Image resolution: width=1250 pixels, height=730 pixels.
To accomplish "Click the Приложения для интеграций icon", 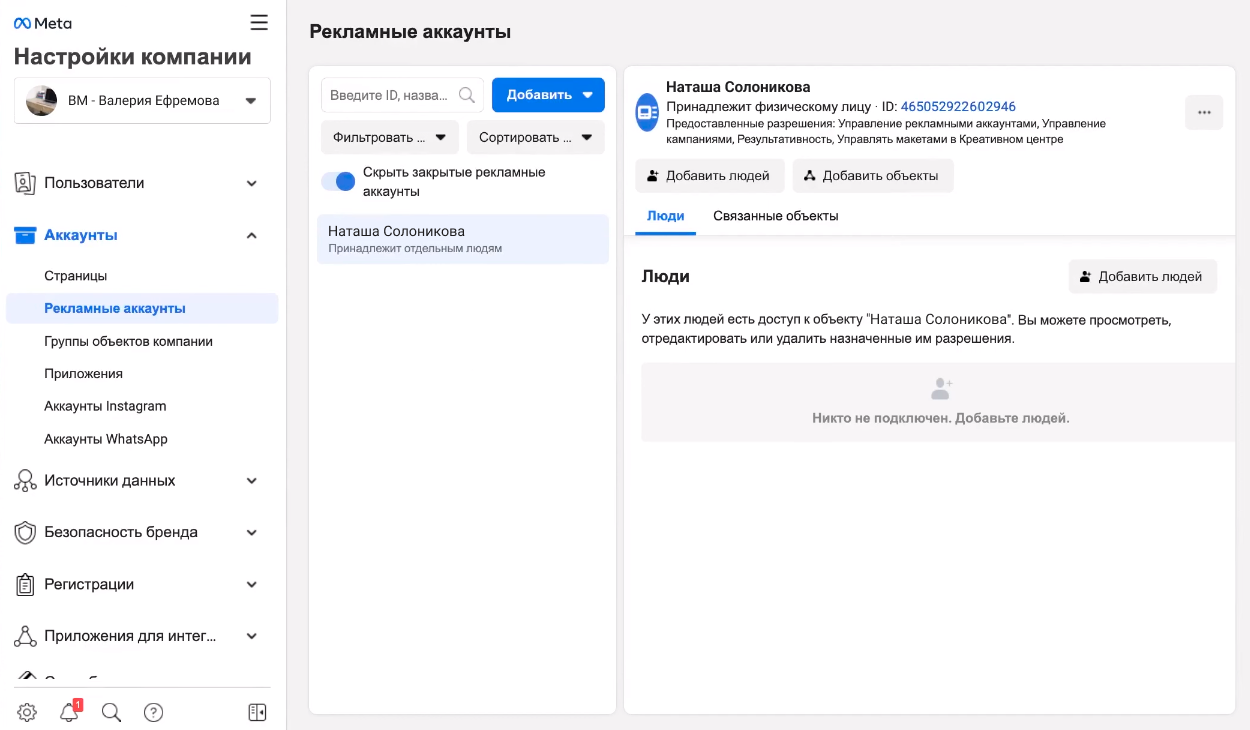I will coord(25,636).
